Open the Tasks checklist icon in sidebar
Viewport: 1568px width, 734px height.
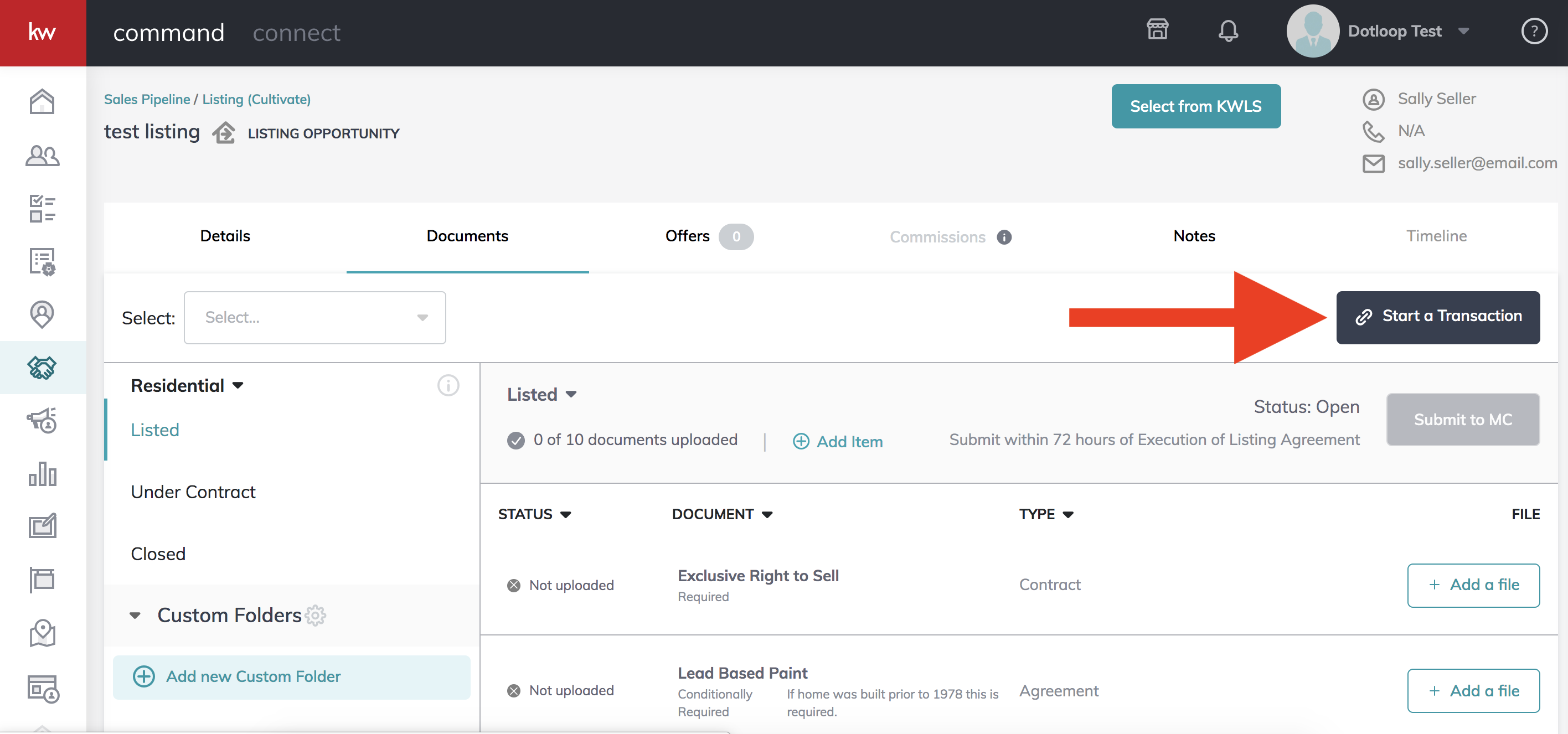tap(42, 209)
